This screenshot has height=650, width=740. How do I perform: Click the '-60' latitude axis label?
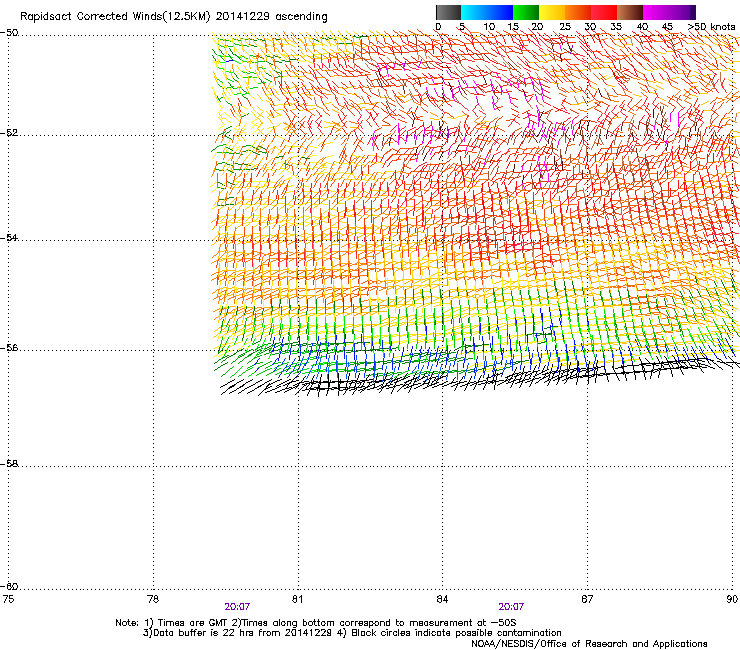coord(9,586)
